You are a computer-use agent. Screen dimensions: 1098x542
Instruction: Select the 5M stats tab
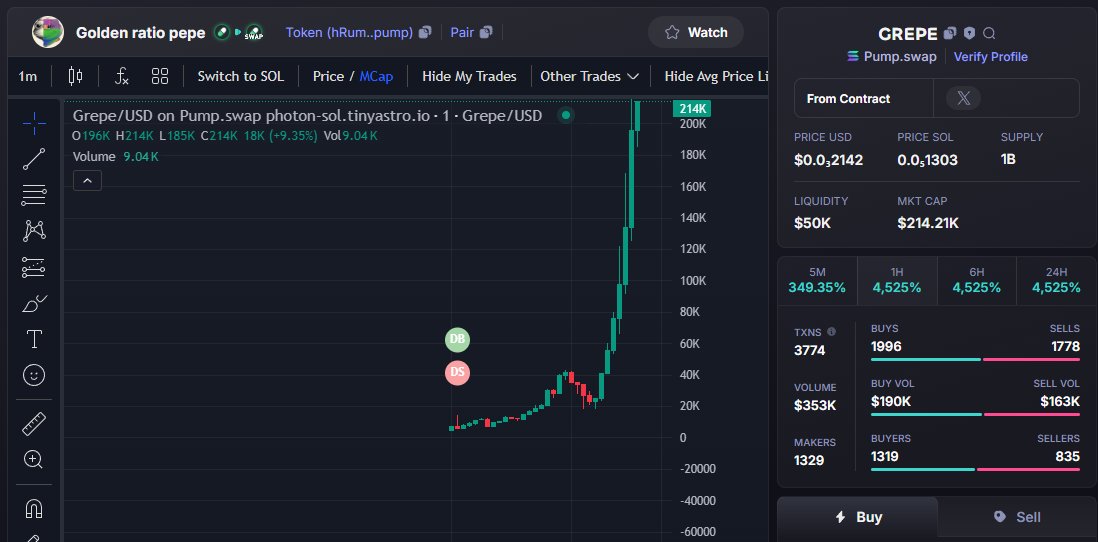817,281
